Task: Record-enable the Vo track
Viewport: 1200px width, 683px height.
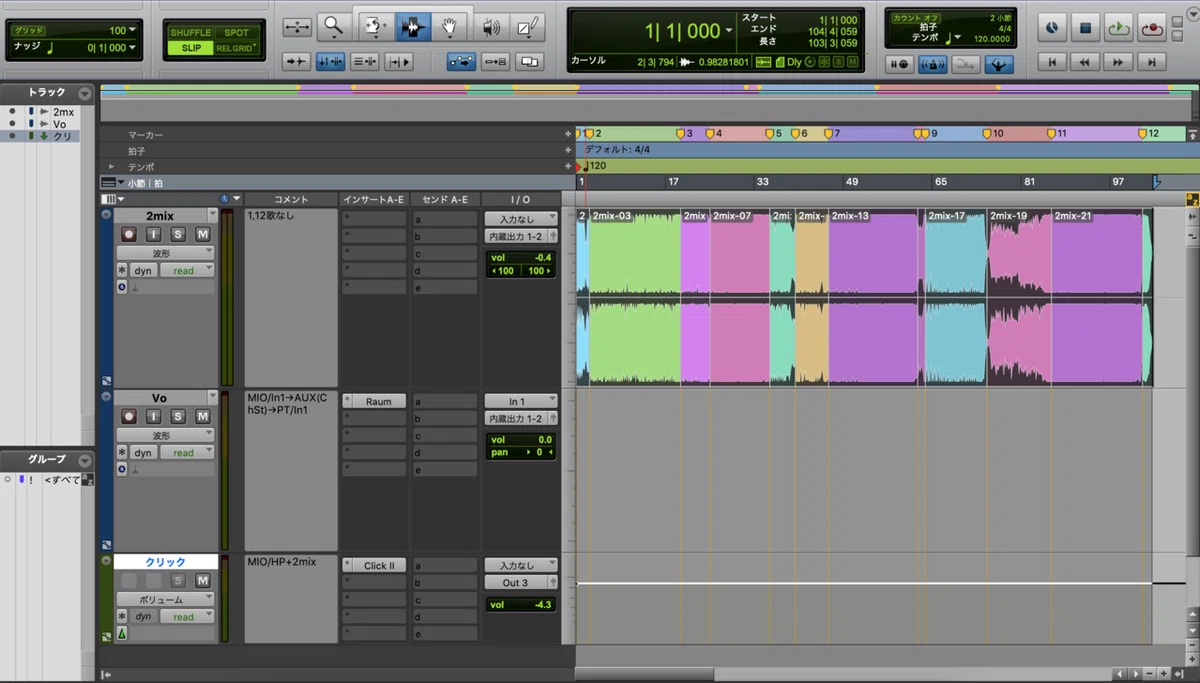Action: [x=128, y=416]
